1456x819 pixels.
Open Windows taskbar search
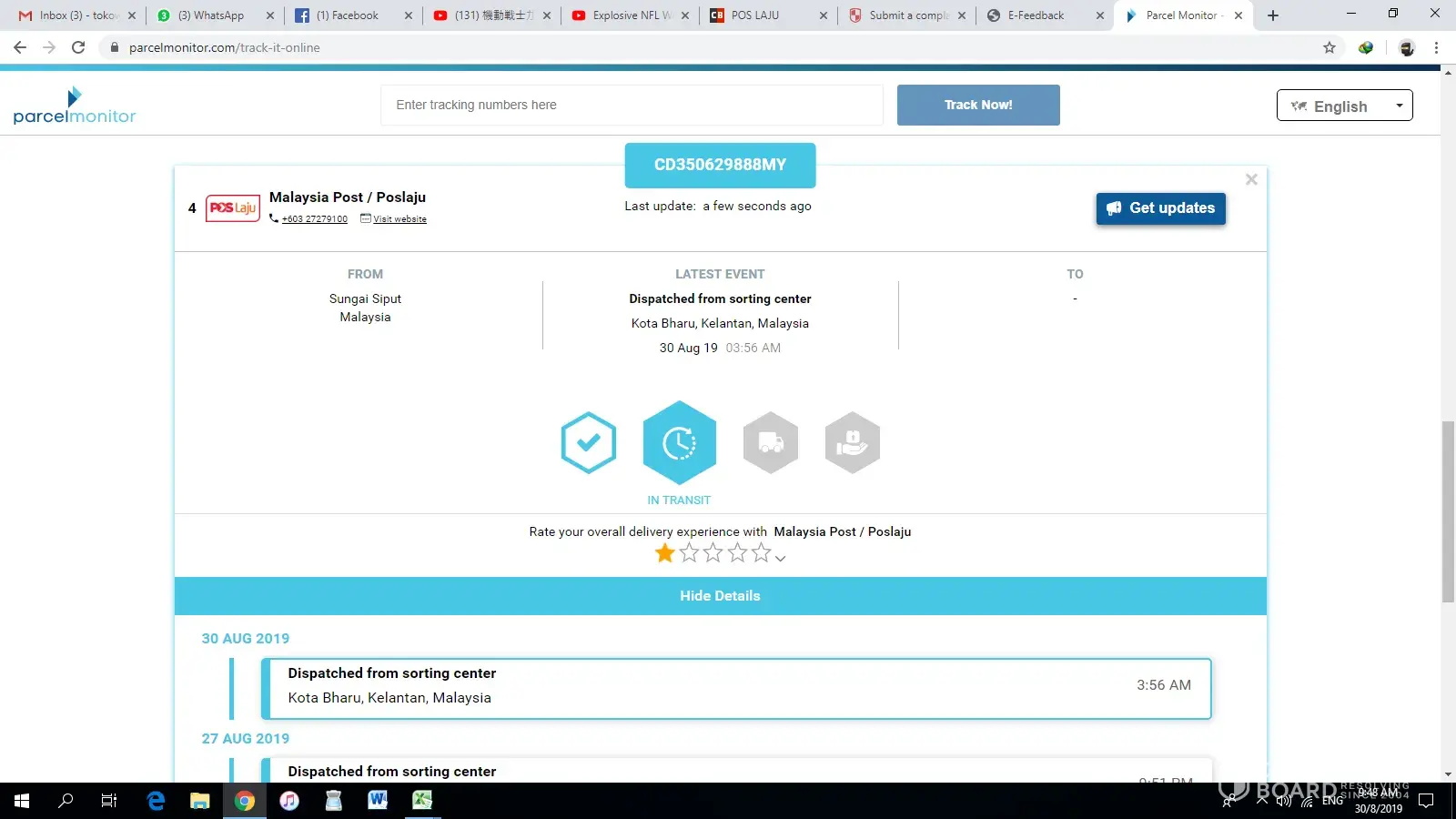[66, 801]
